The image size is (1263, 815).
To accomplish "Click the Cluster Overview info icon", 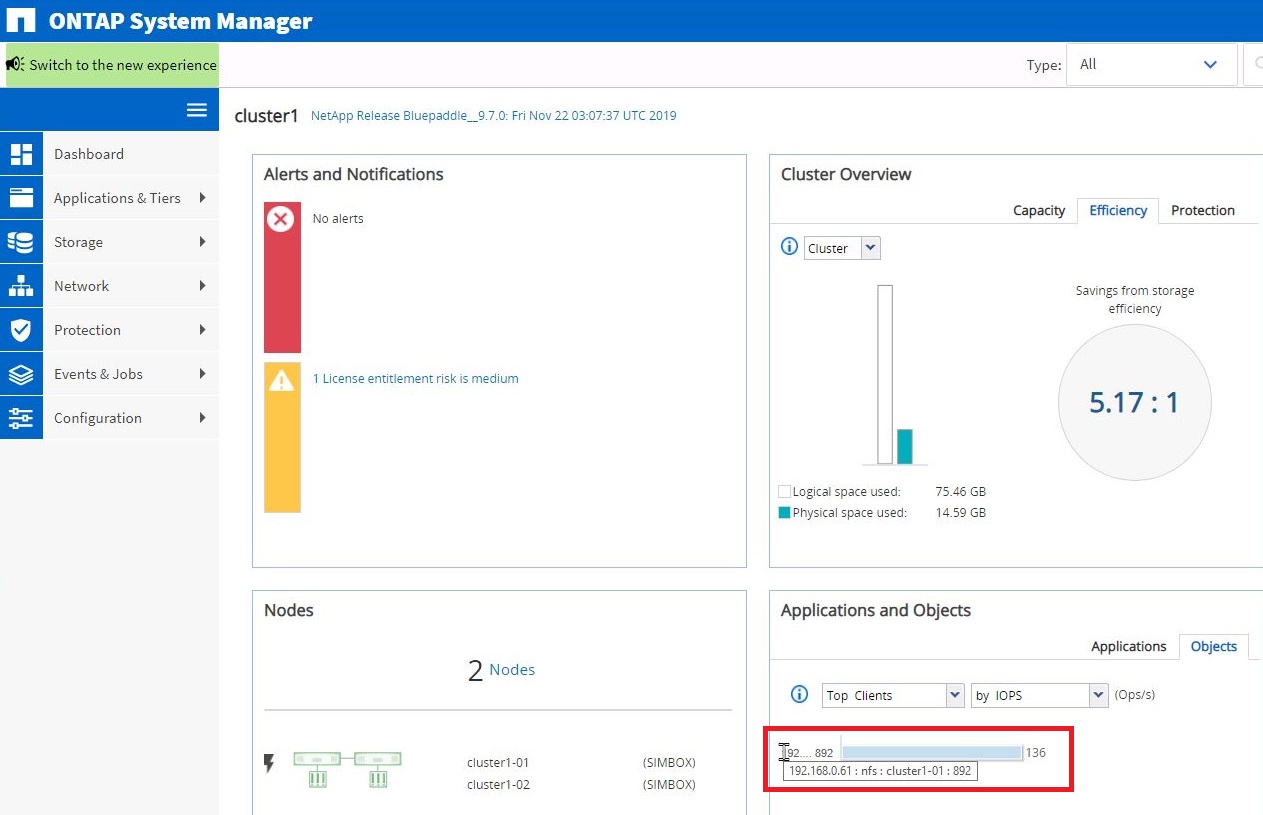I will click(789, 247).
